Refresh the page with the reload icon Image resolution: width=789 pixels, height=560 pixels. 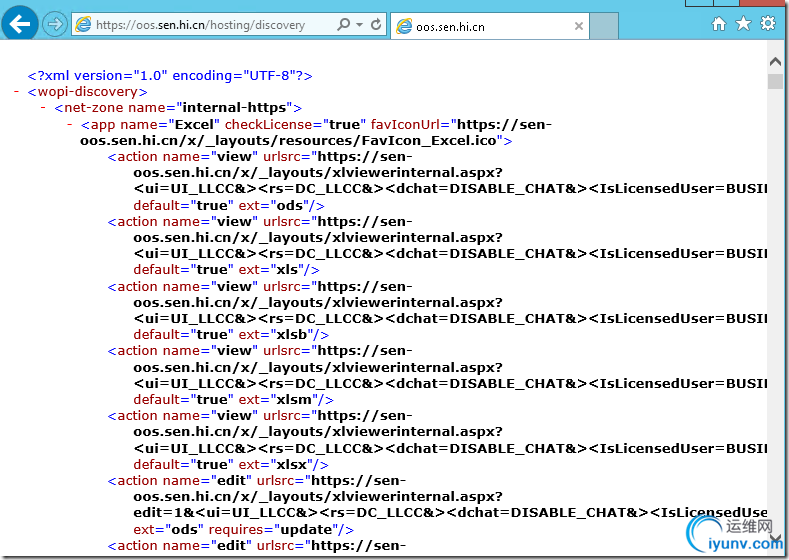pos(376,24)
